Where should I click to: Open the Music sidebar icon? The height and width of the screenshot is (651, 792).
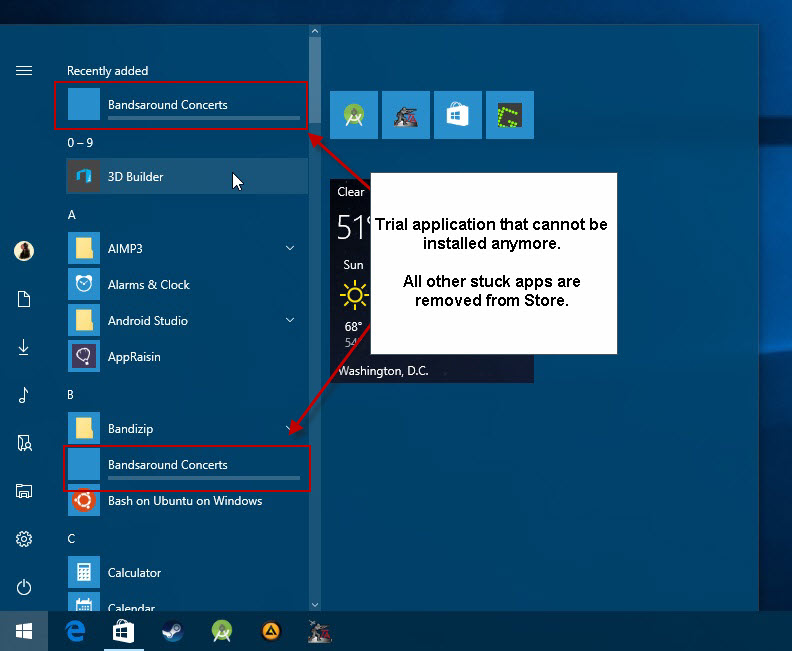(24, 394)
